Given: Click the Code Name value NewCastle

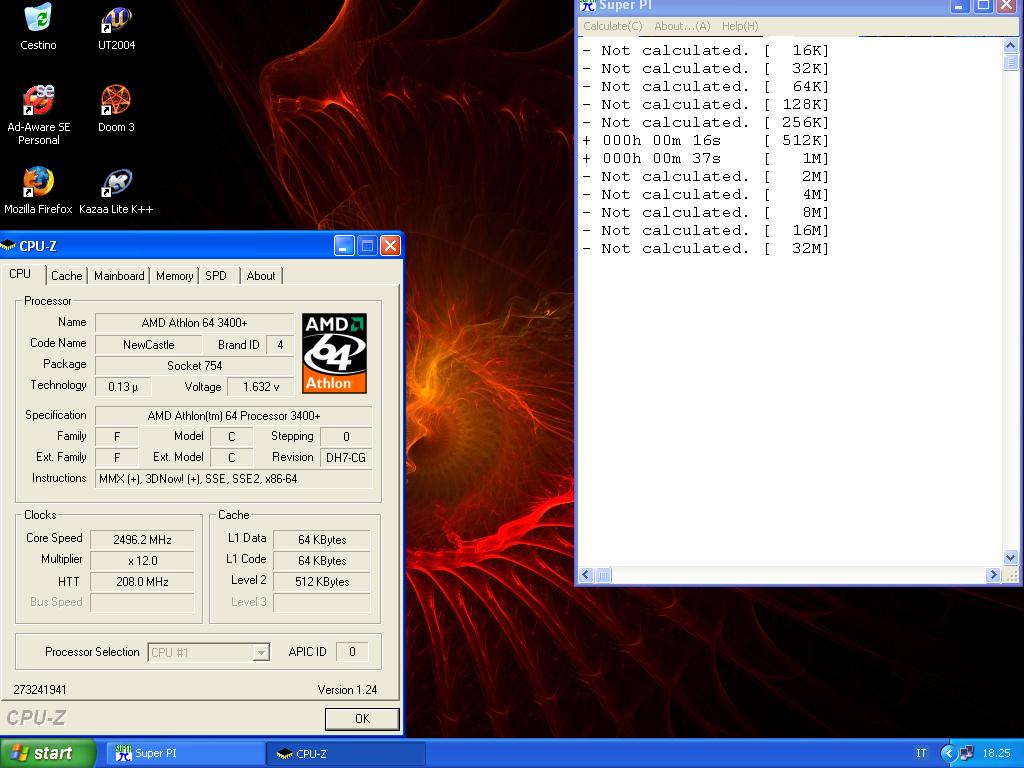Looking at the screenshot, I should click(148, 345).
